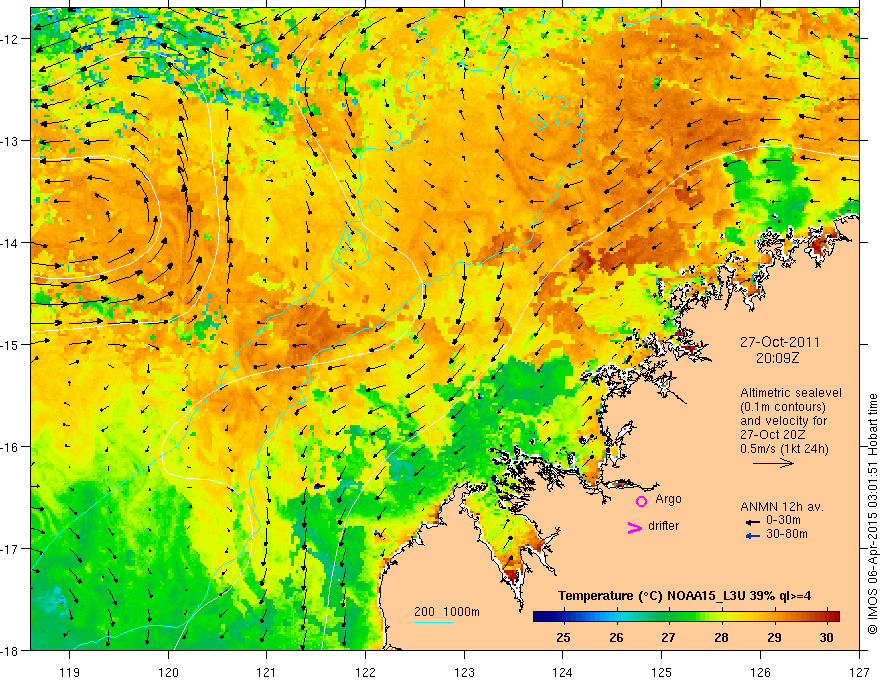Click the '30-80m' depth label
This screenshot has width=880, height=680.
(x=787, y=534)
